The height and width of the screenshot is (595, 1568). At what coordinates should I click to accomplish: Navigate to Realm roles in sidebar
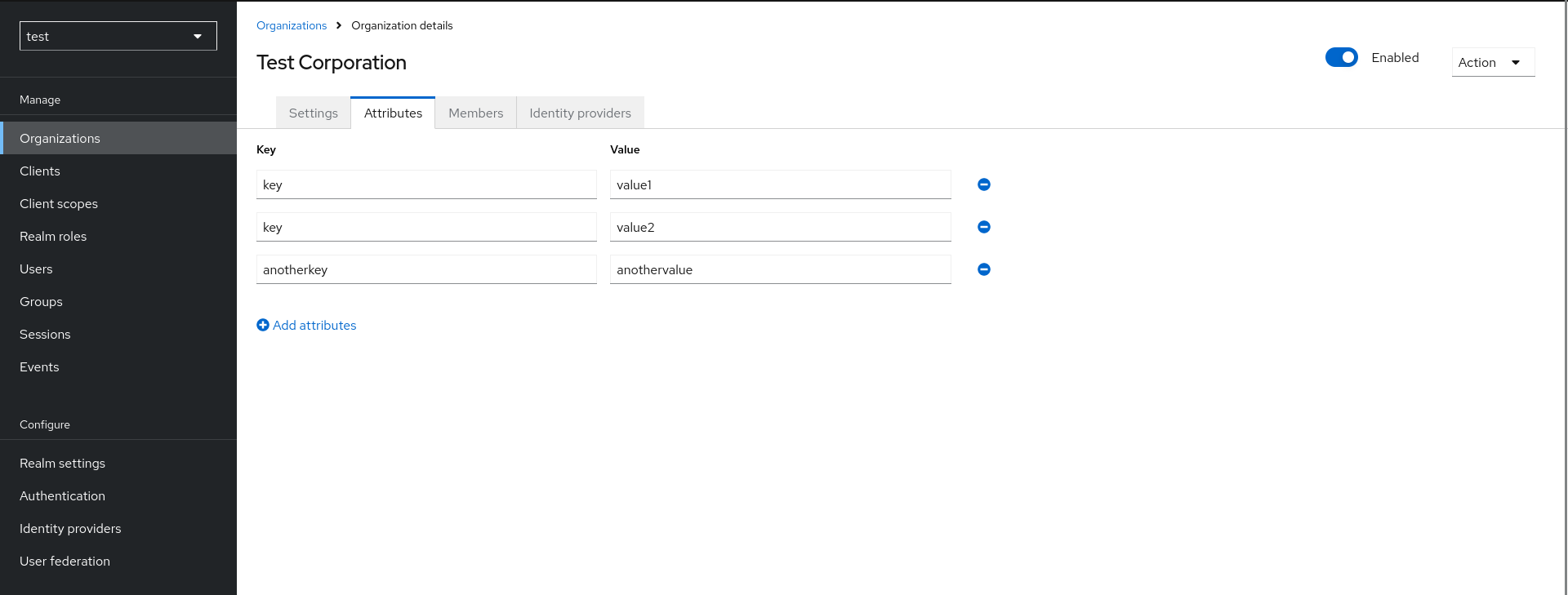(53, 236)
